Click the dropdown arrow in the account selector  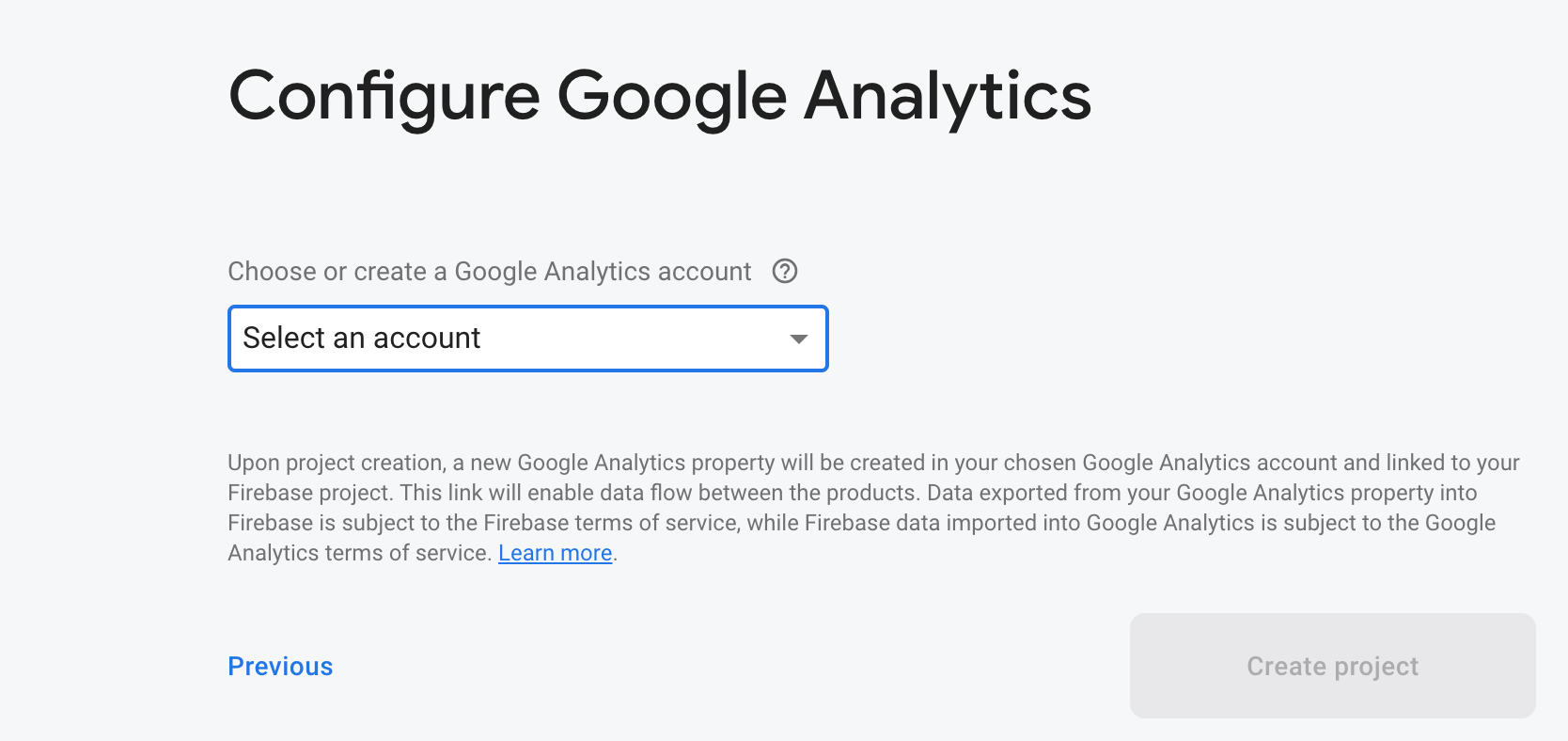(x=799, y=339)
